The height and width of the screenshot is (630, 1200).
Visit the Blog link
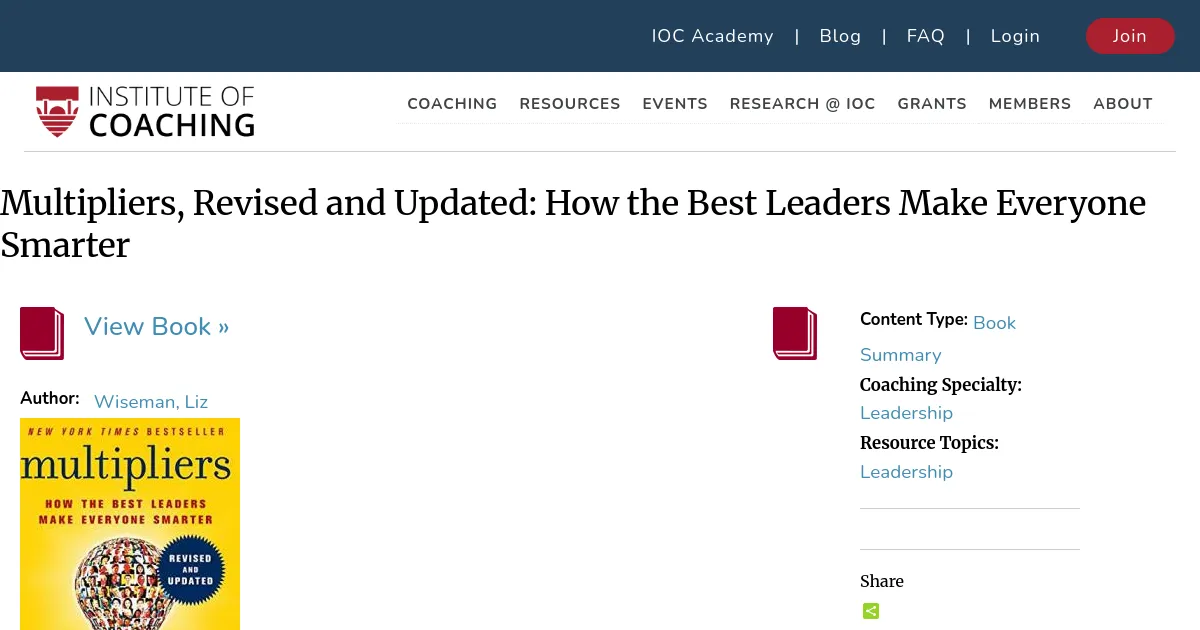point(840,36)
